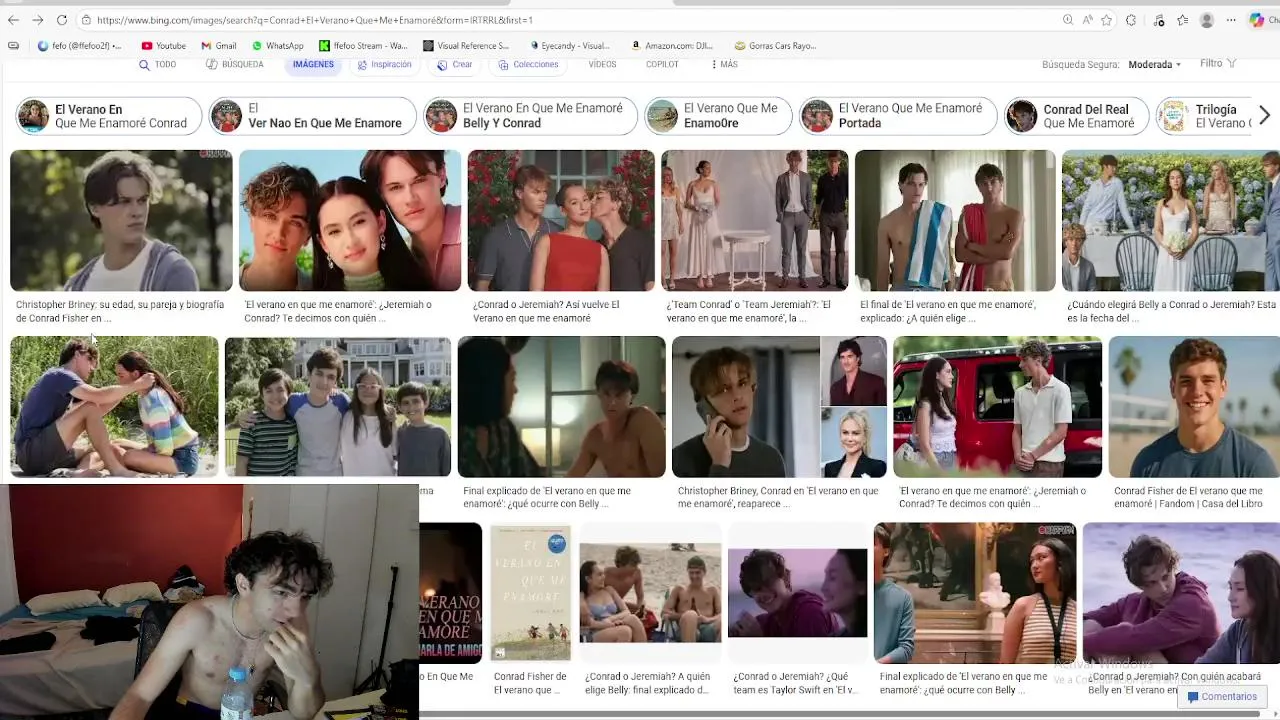The width and height of the screenshot is (1280, 720).
Task: Select 'Ver Nao En Que Me Enamore' chip
Action: [313, 116]
